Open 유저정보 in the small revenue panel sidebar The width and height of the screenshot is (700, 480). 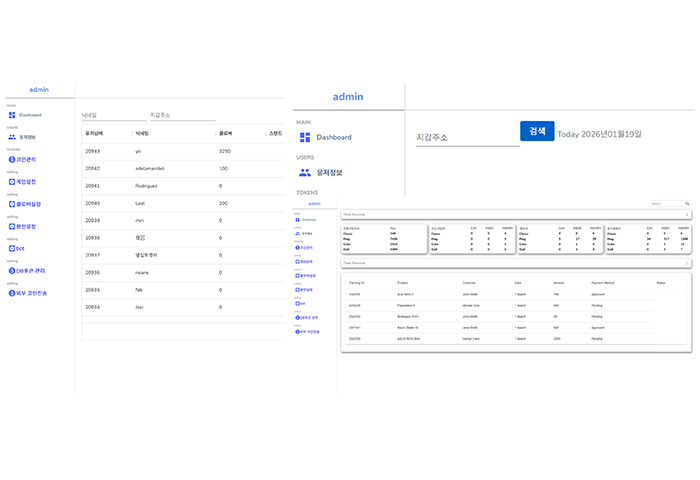coord(304,234)
